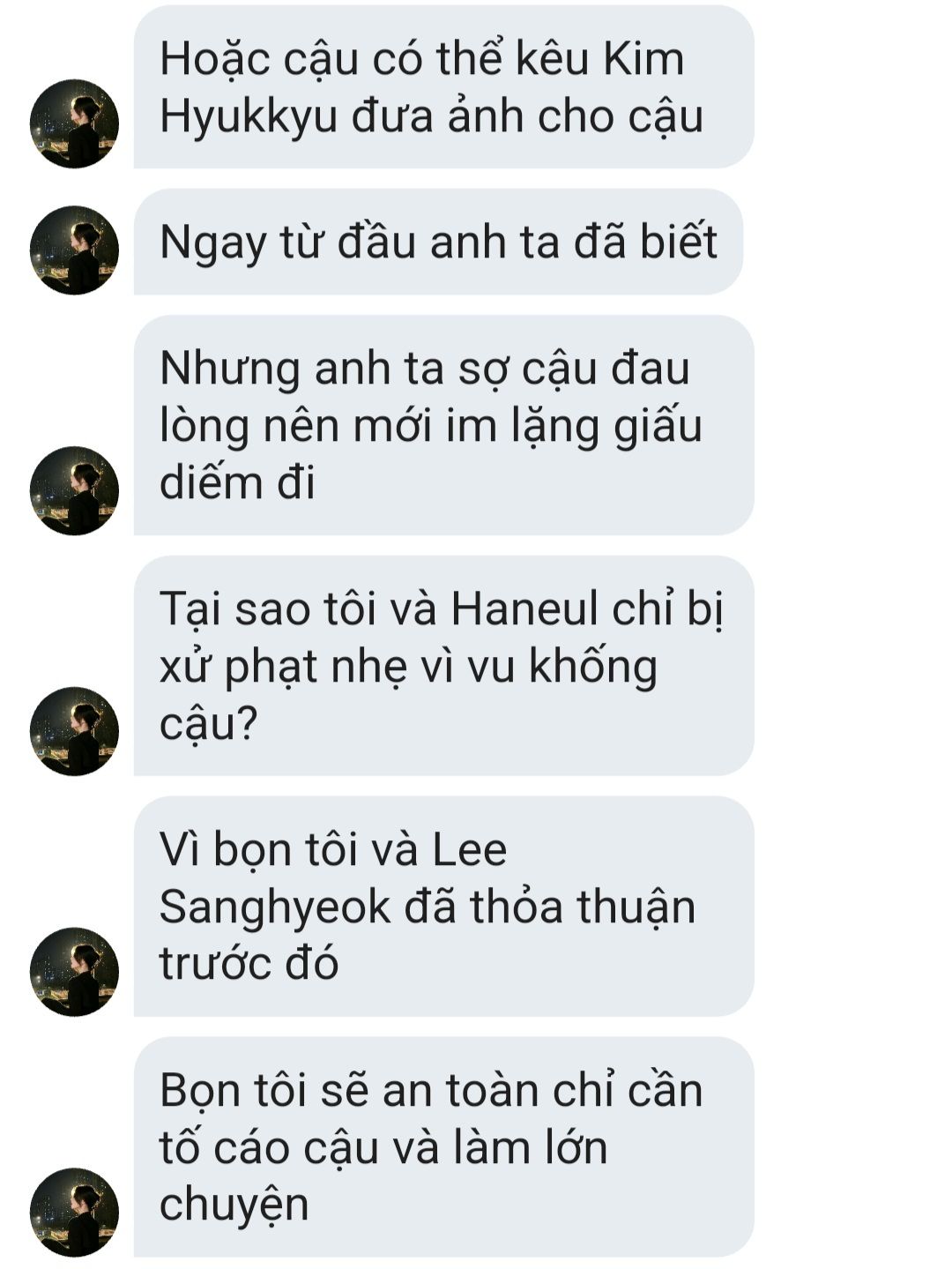
Task: Select message 'Tại sao tôi và Haneul chỉ bị'
Action: pos(443,666)
